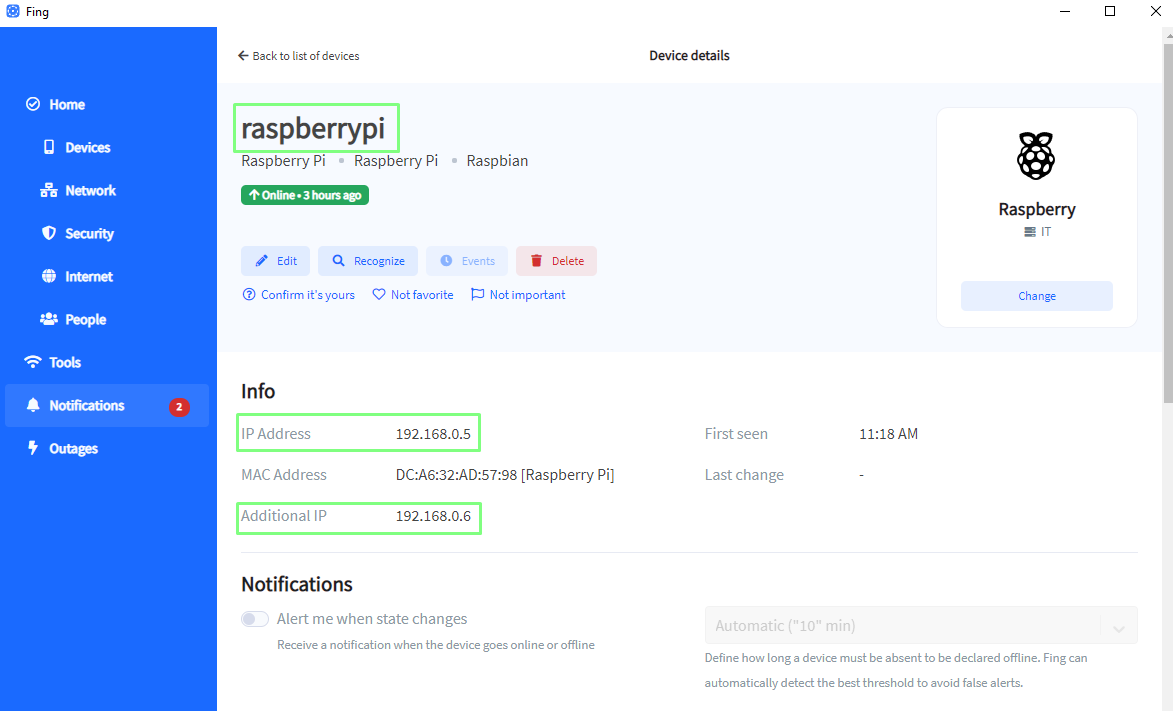Open Home in the sidebar
This screenshot has height=711, width=1173.
click(67, 105)
